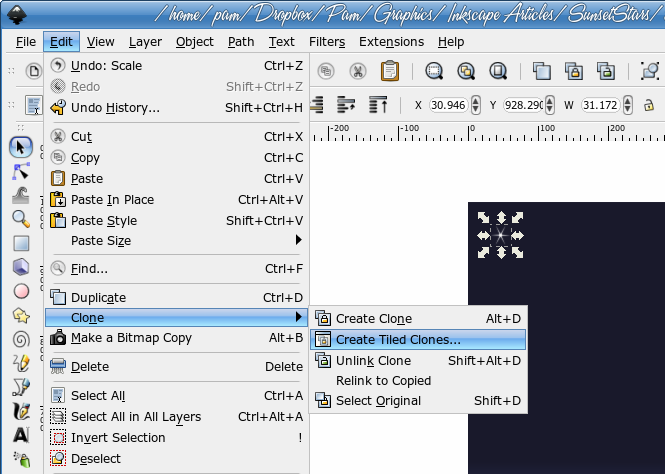Click the X coordinate spinner arrows

[x=475, y=105]
